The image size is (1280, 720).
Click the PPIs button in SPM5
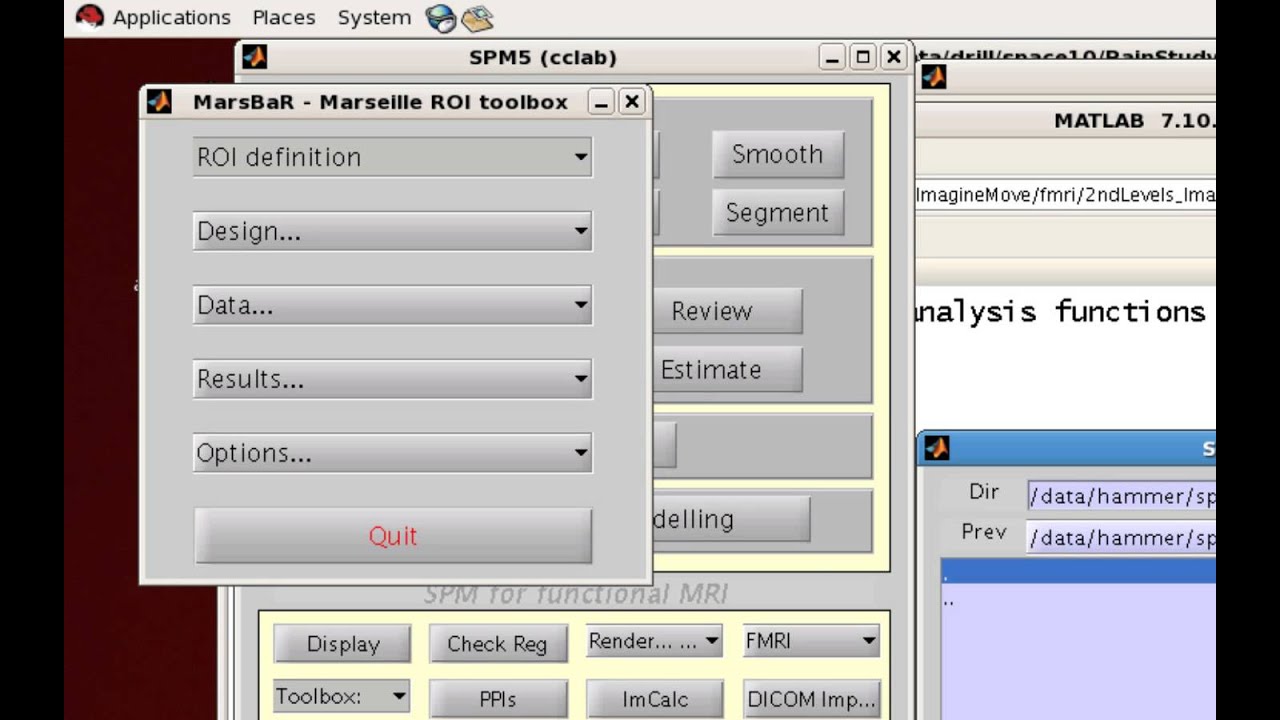(x=497, y=699)
